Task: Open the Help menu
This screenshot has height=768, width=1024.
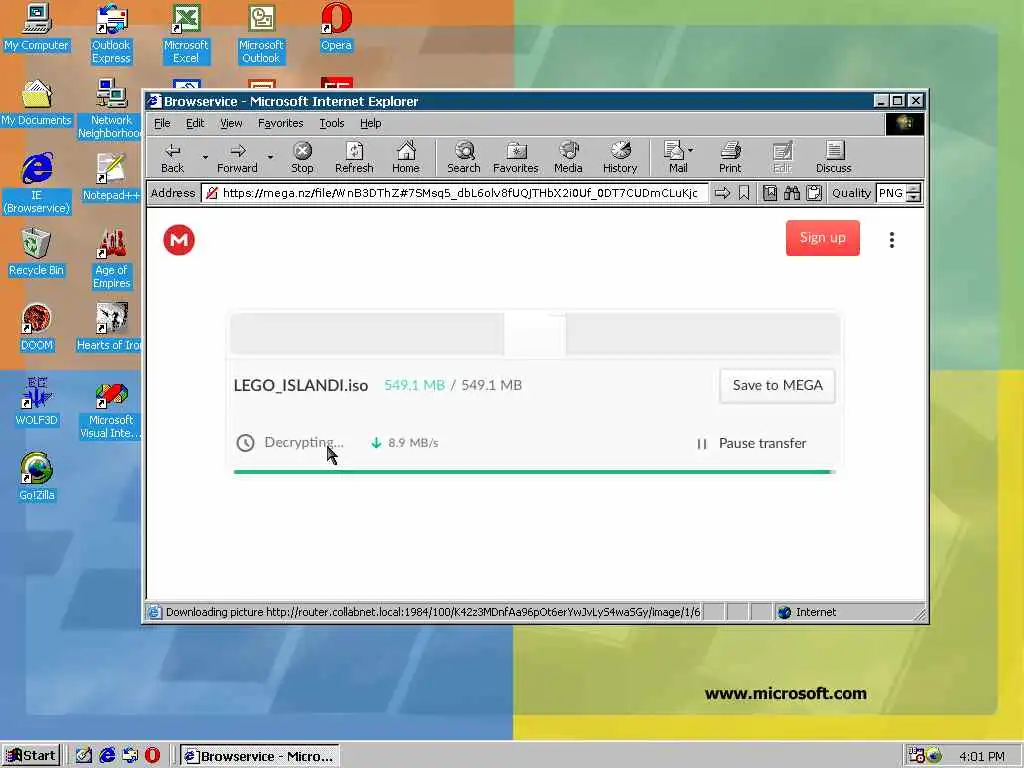Action: [x=370, y=123]
